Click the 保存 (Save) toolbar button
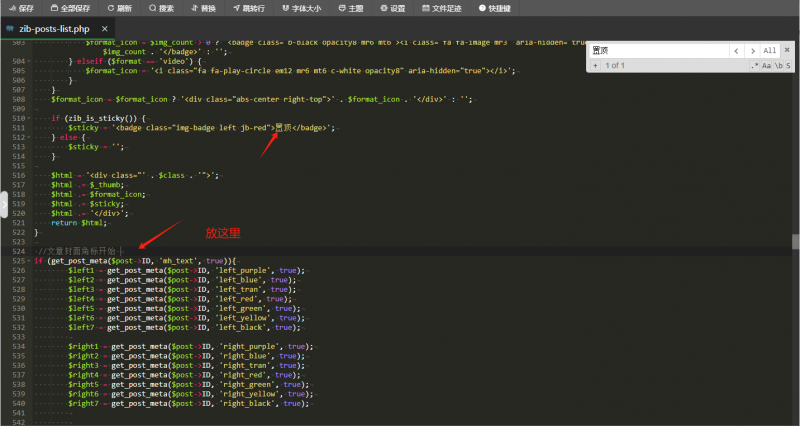Image resolution: width=800 pixels, height=426 pixels. point(20,8)
